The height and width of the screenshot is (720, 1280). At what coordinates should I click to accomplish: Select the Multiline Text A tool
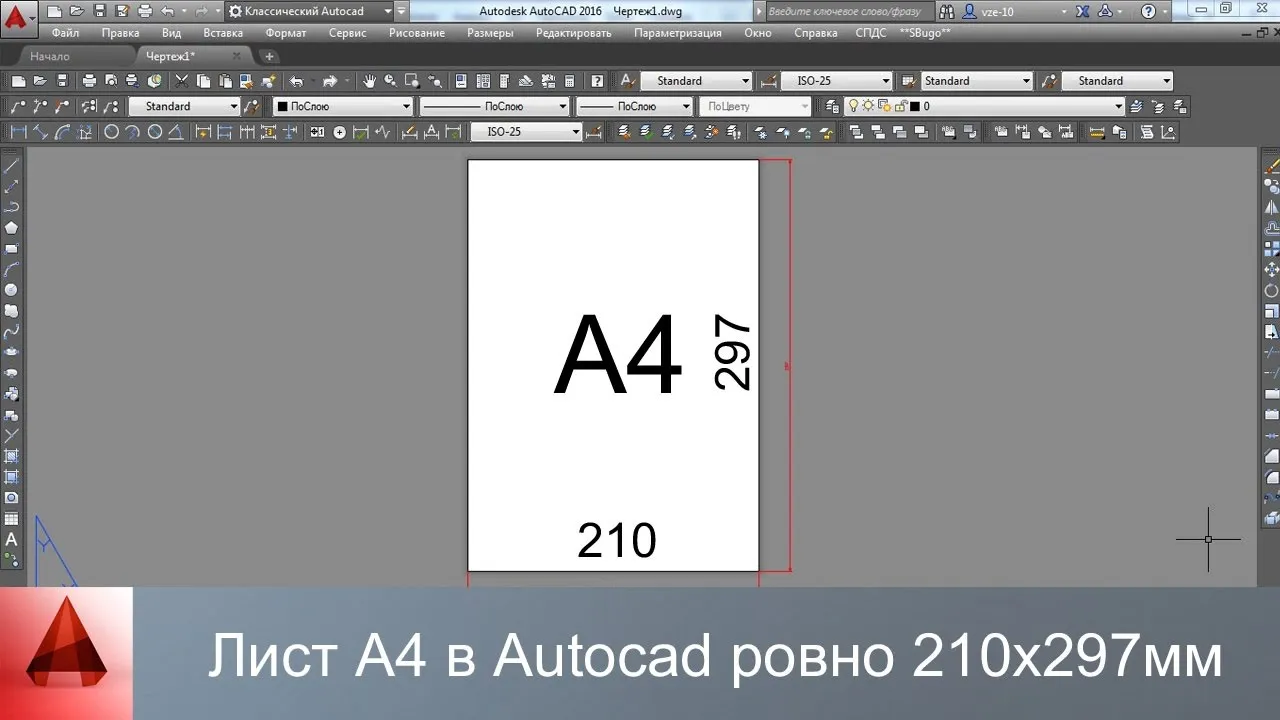[12, 540]
